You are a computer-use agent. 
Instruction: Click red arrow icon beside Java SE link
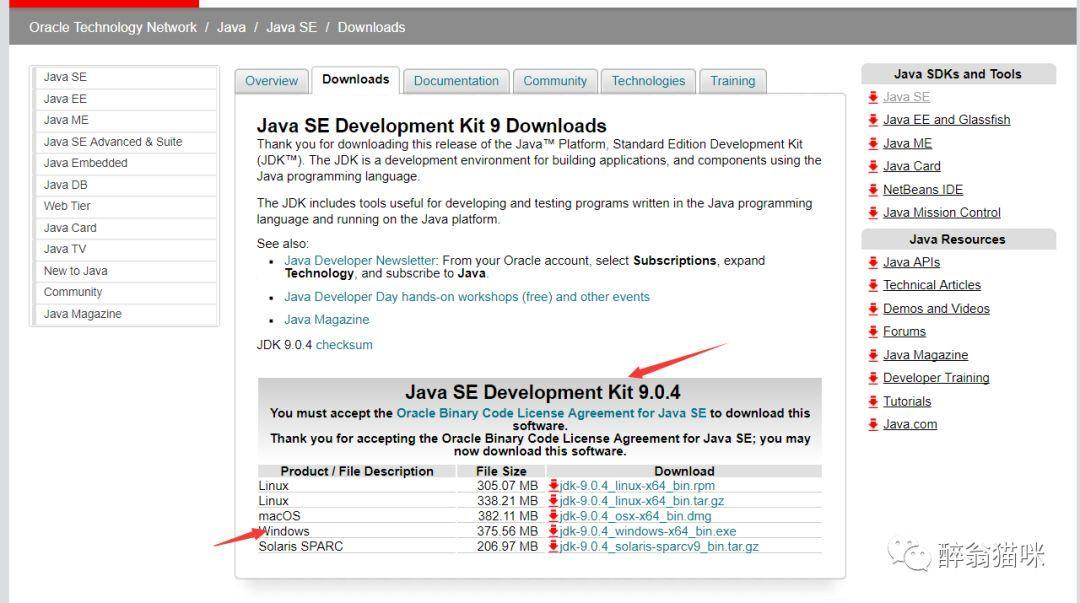873,97
